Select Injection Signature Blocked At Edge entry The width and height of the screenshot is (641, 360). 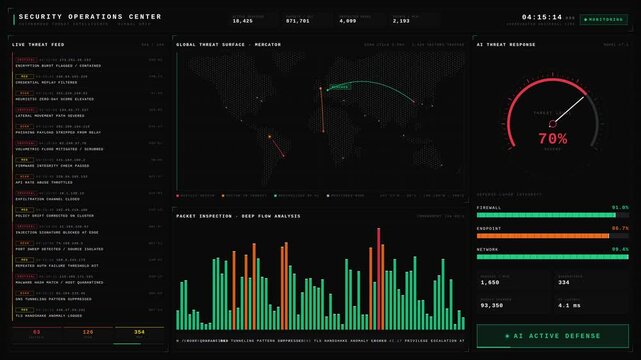point(88,230)
